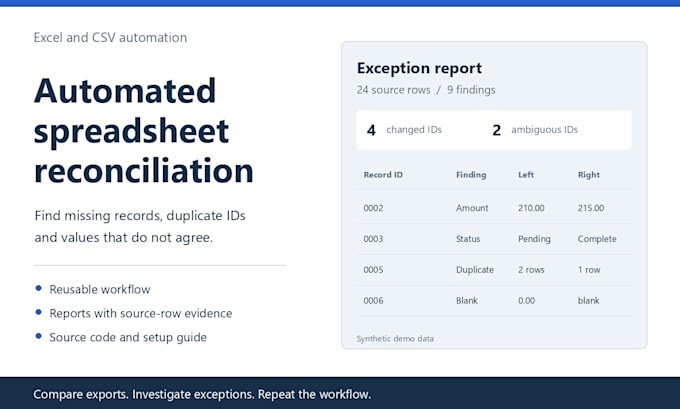Select record ID '0006' cell
Viewport: 680px width, 409px height.
click(x=373, y=301)
